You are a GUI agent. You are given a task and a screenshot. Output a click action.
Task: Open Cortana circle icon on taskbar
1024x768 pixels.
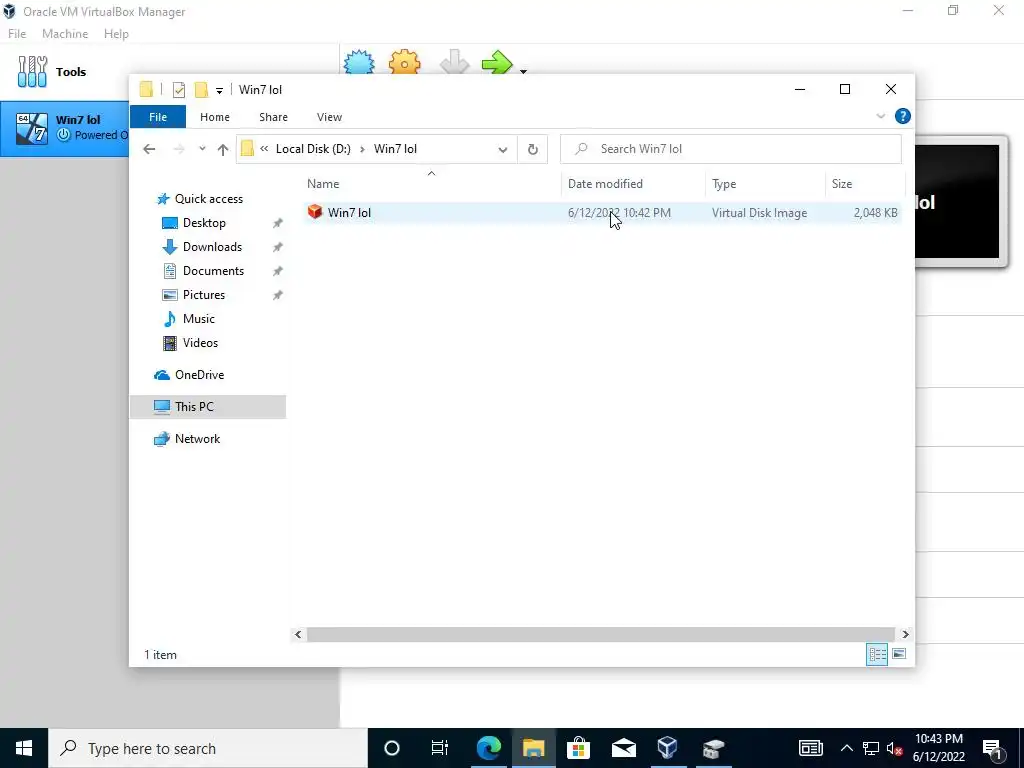tap(391, 748)
